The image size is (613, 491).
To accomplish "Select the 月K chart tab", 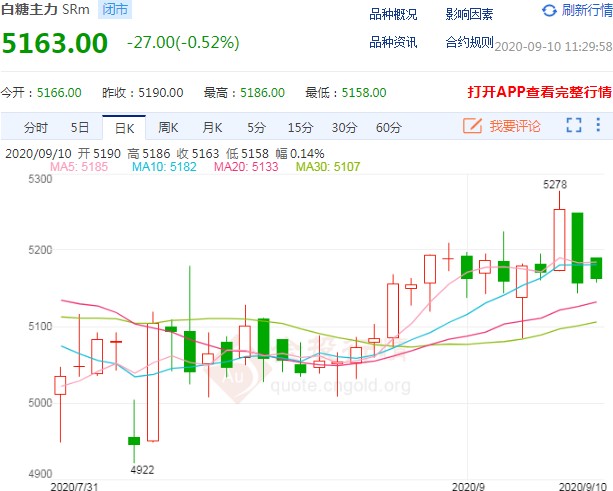I will click(212, 127).
